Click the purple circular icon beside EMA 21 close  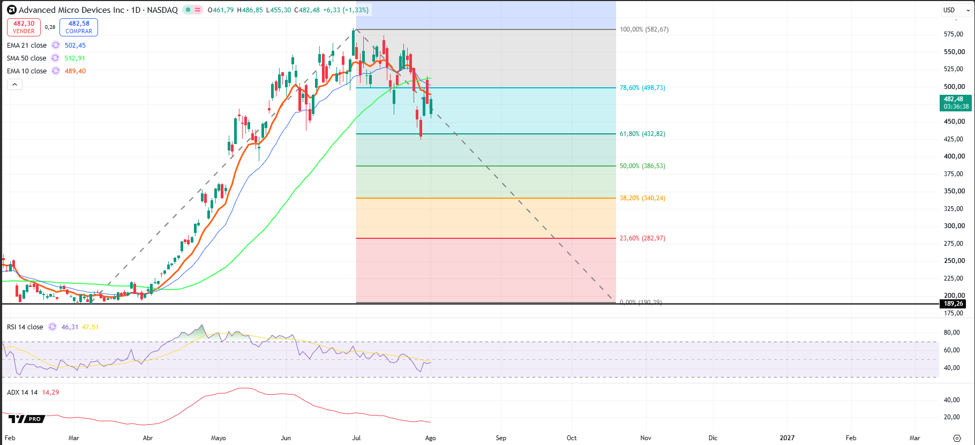(55, 45)
